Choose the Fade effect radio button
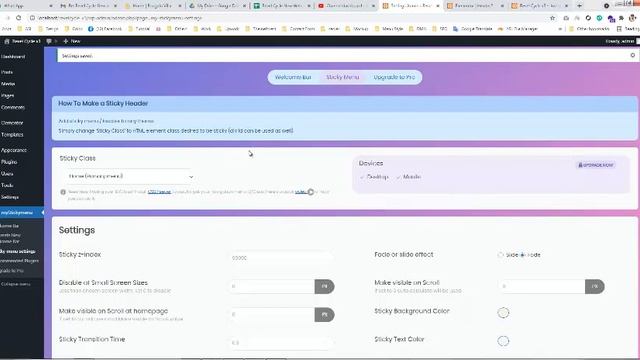Image resolution: width=640 pixels, height=360 pixels. pos(522,255)
